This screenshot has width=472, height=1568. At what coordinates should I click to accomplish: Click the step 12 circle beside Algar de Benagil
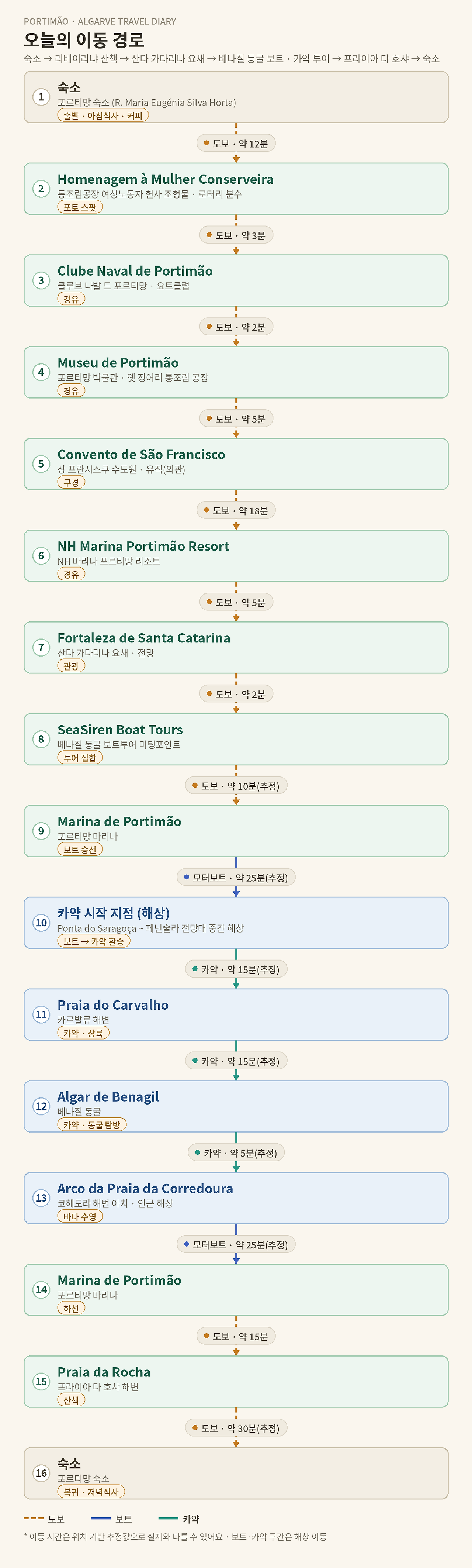41,1106
